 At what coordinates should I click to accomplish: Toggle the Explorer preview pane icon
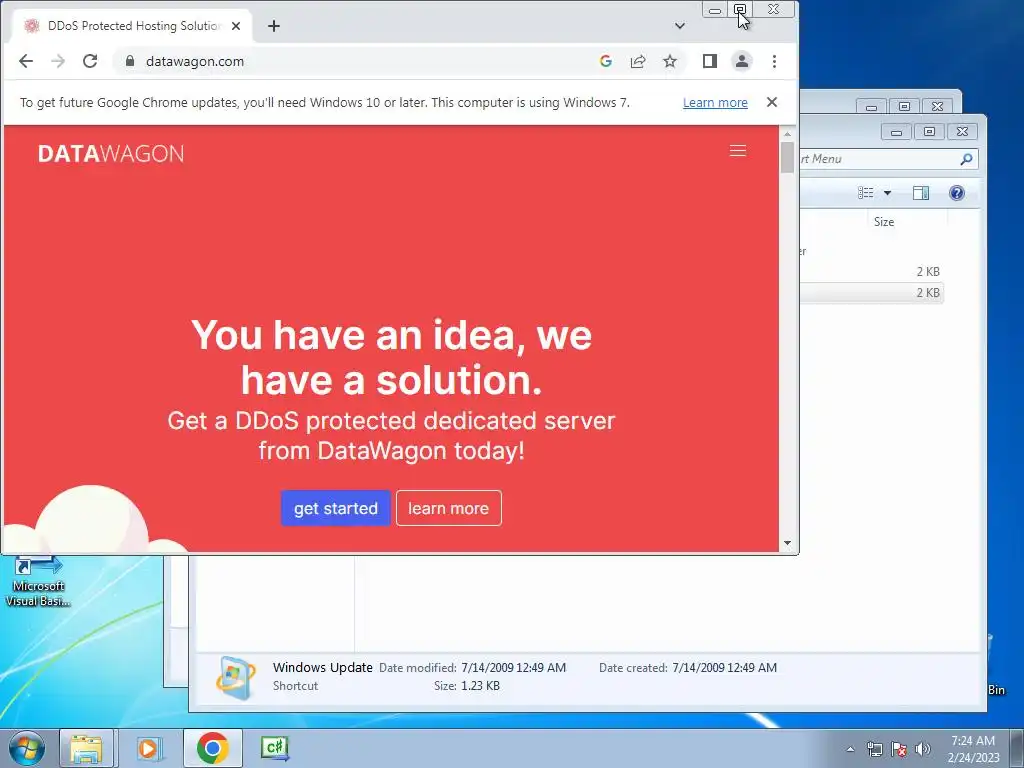coord(921,193)
